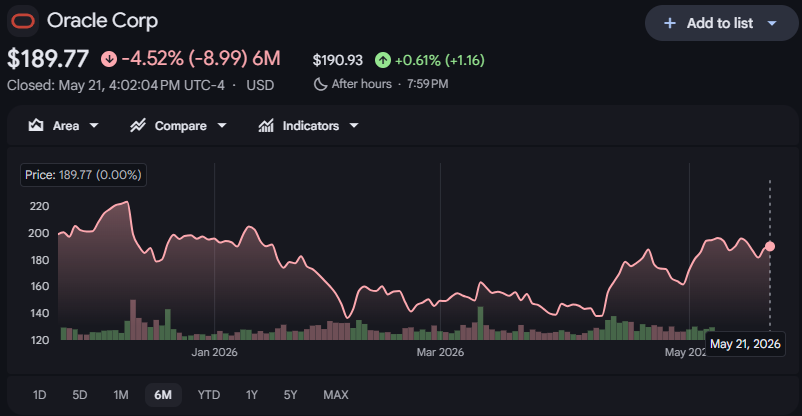Click the Closed: May 21 timestamp text
802x416 pixels.
click(x=116, y=85)
